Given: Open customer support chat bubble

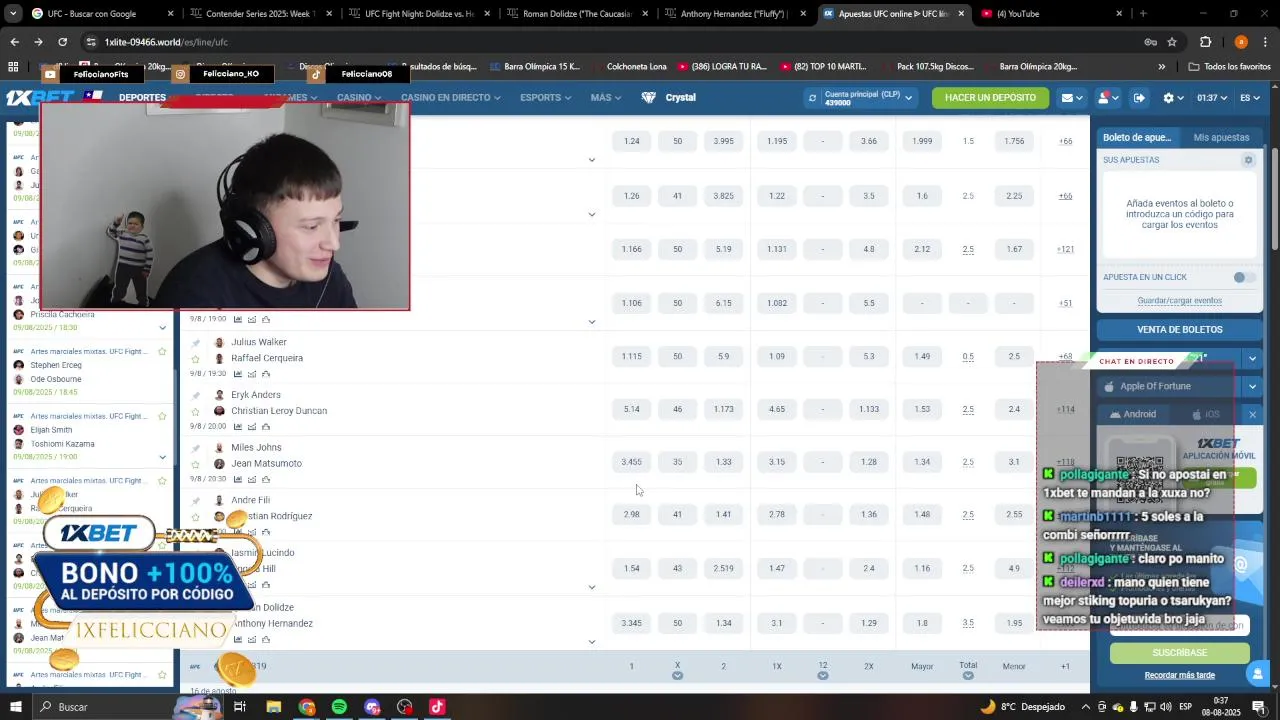Looking at the screenshot, I should (x=1258, y=674).
